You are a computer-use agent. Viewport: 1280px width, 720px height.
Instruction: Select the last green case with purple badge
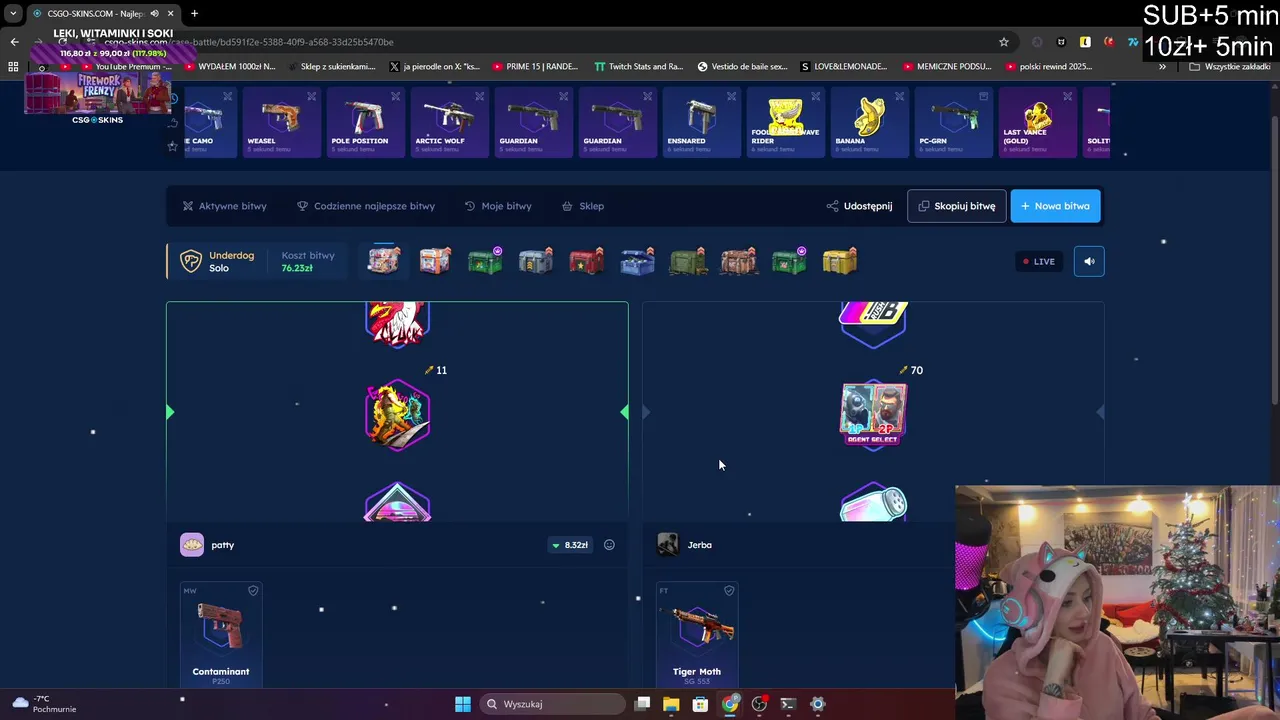point(789,260)
